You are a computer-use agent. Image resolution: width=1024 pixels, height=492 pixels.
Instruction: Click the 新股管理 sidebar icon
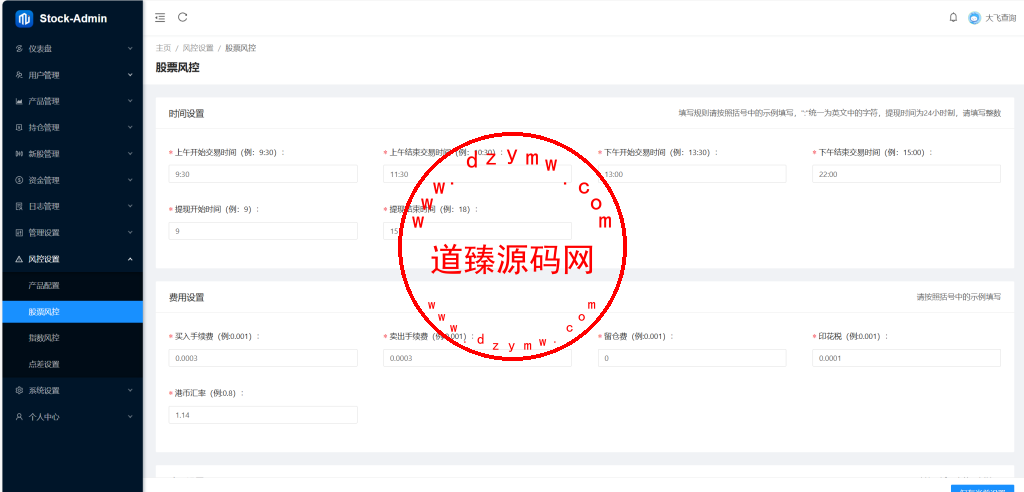point(19,154)
